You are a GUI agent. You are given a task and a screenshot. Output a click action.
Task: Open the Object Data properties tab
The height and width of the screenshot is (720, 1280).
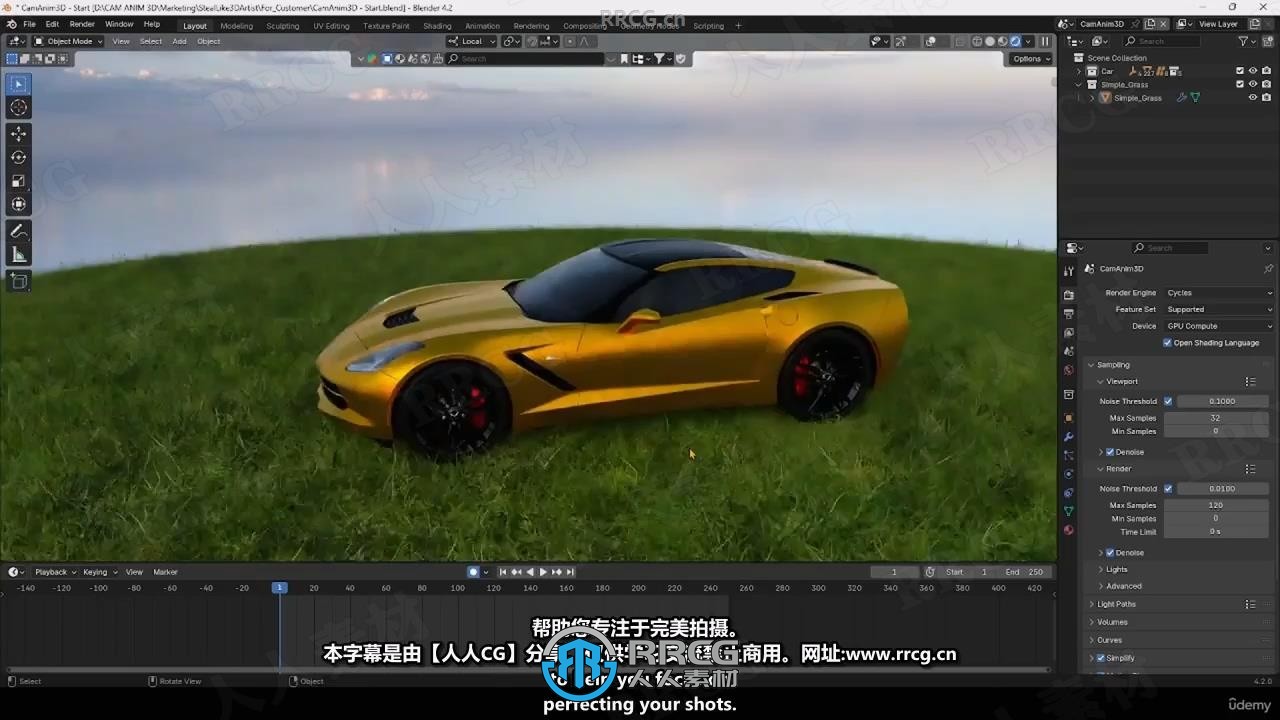point(1069,511)
